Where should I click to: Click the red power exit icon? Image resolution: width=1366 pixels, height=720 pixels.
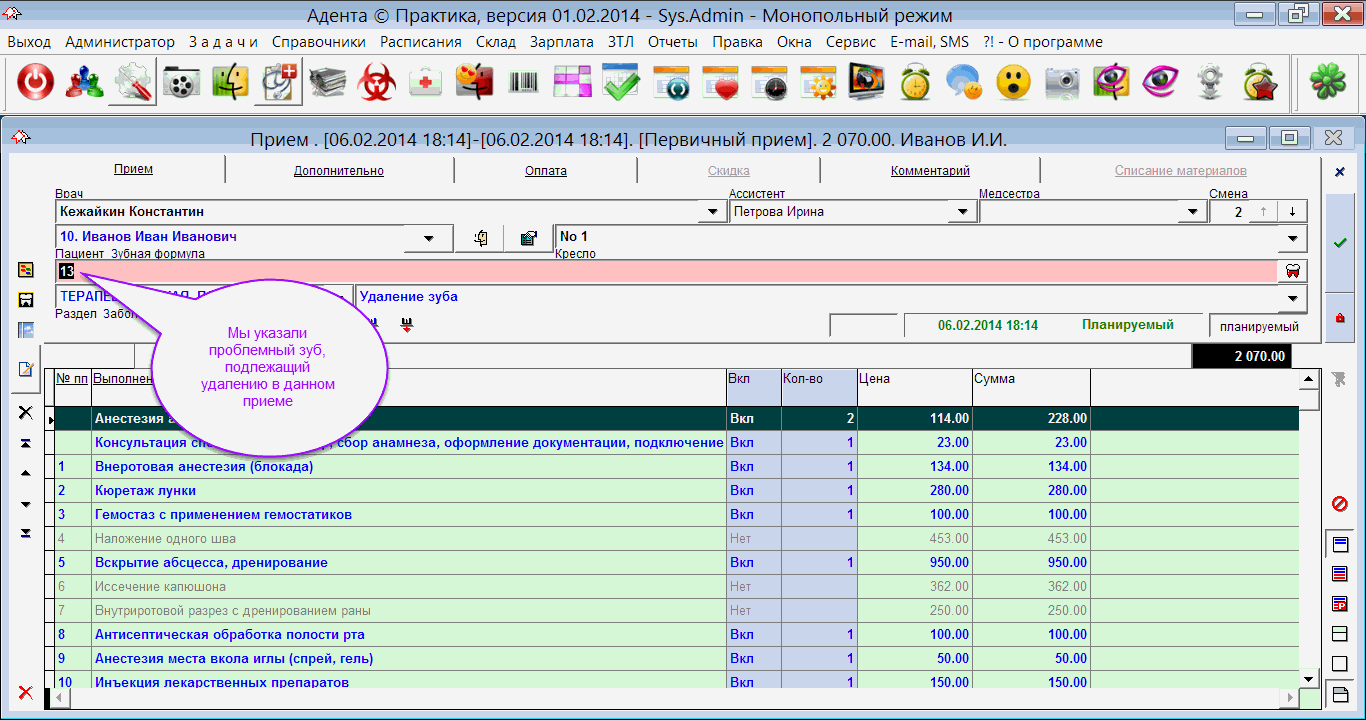pyautogui.click(x=36, y=83)
